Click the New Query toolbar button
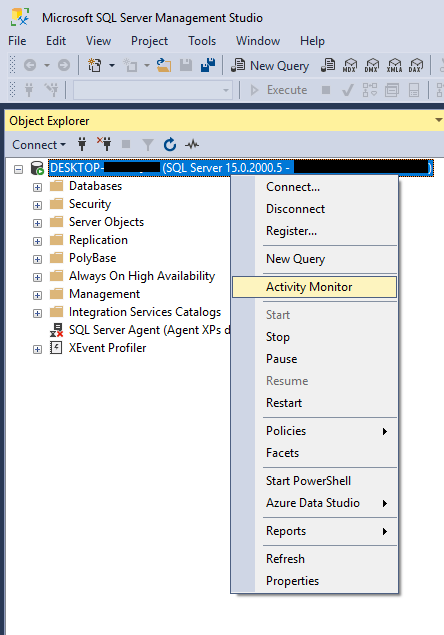The image size is (444, 635). pos(270,65)
